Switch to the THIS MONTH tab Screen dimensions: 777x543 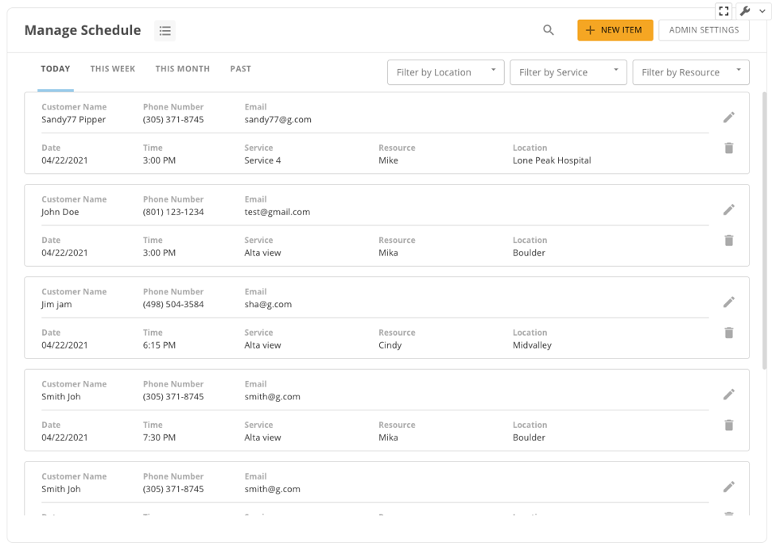tap(182, 69)
